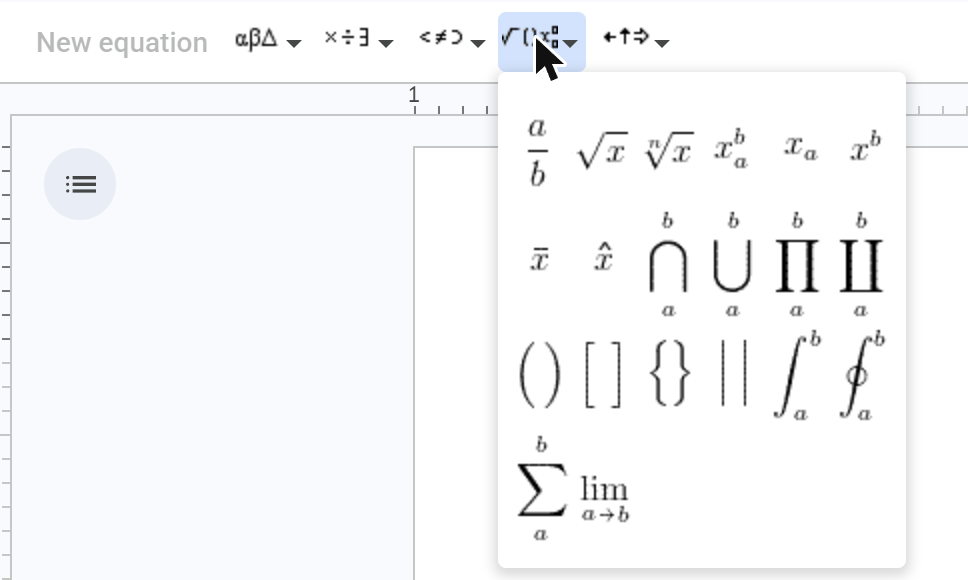Screen dimensions: 968x580
Task: Insert curly braces
Action: tap(670, 375)
